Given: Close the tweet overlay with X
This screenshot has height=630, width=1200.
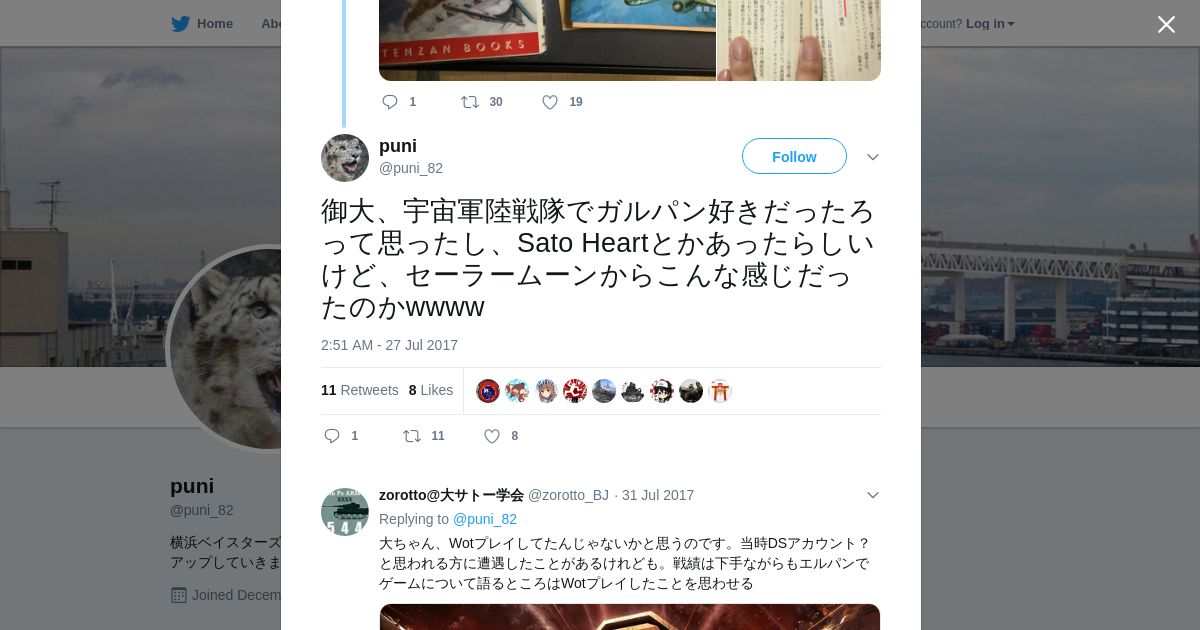Looking at the screenshot, I should point(1166,24).
